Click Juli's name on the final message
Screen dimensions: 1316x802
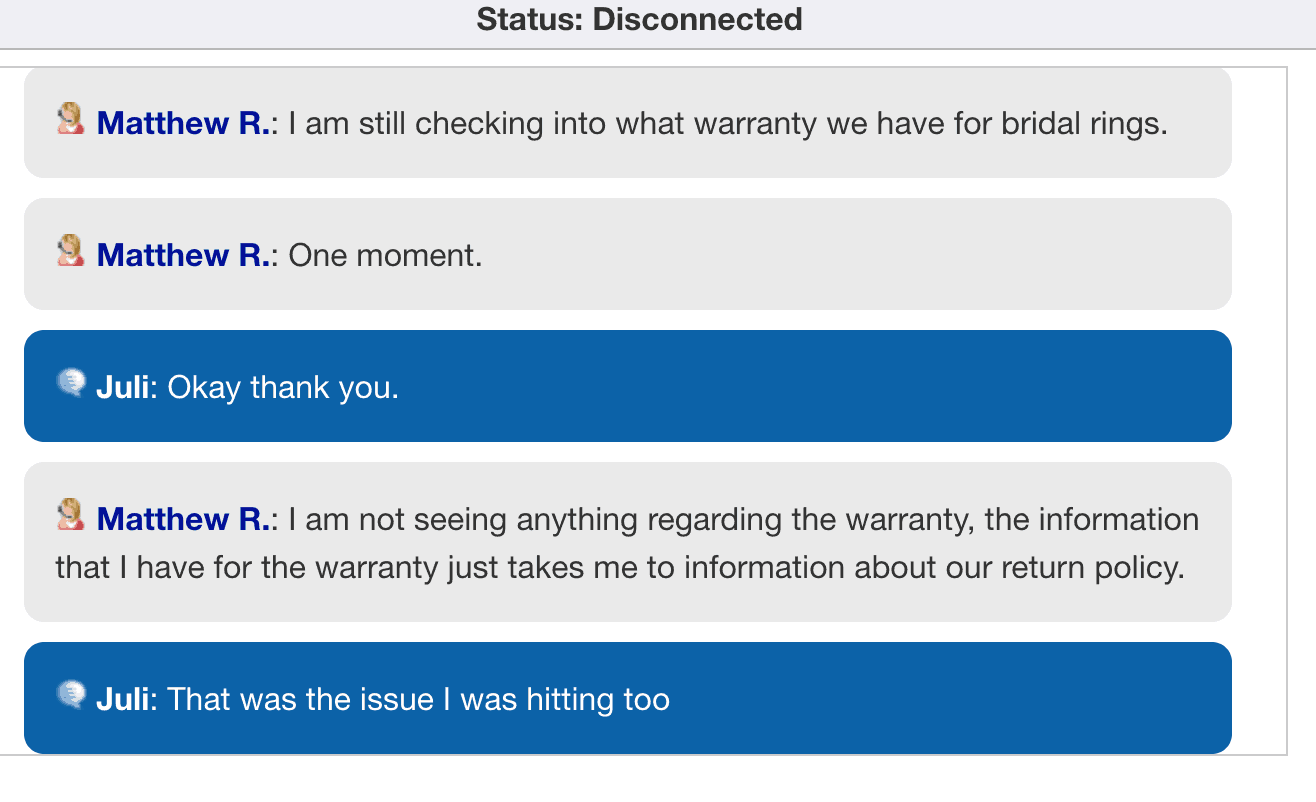point(122,698)
